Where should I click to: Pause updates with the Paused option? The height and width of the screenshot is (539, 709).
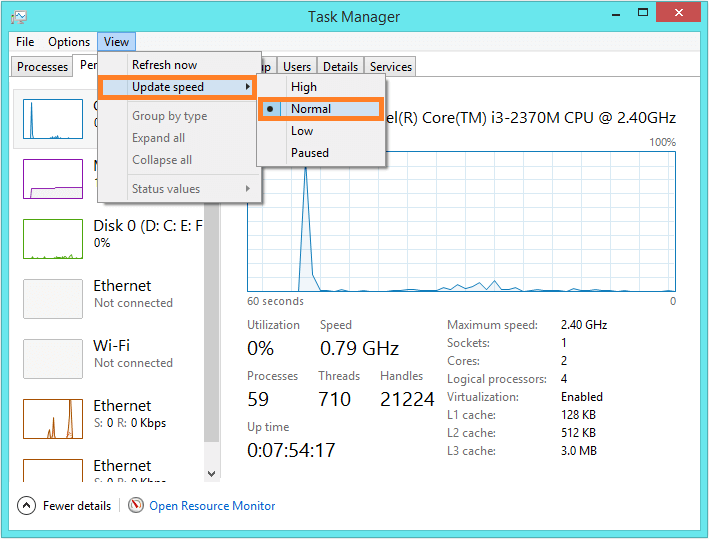[x=310, y=153]
